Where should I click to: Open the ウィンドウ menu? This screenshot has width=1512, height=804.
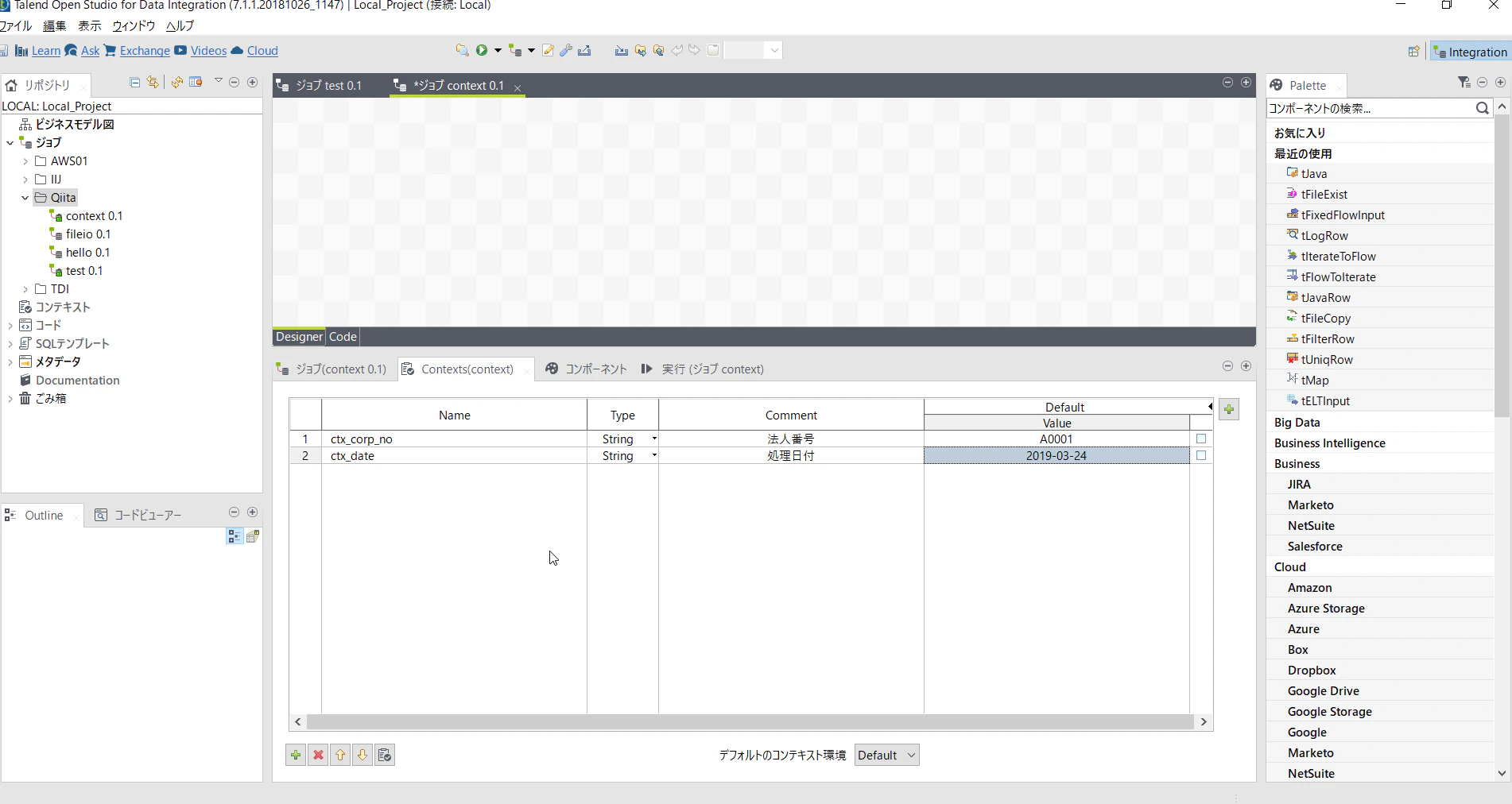134,25
